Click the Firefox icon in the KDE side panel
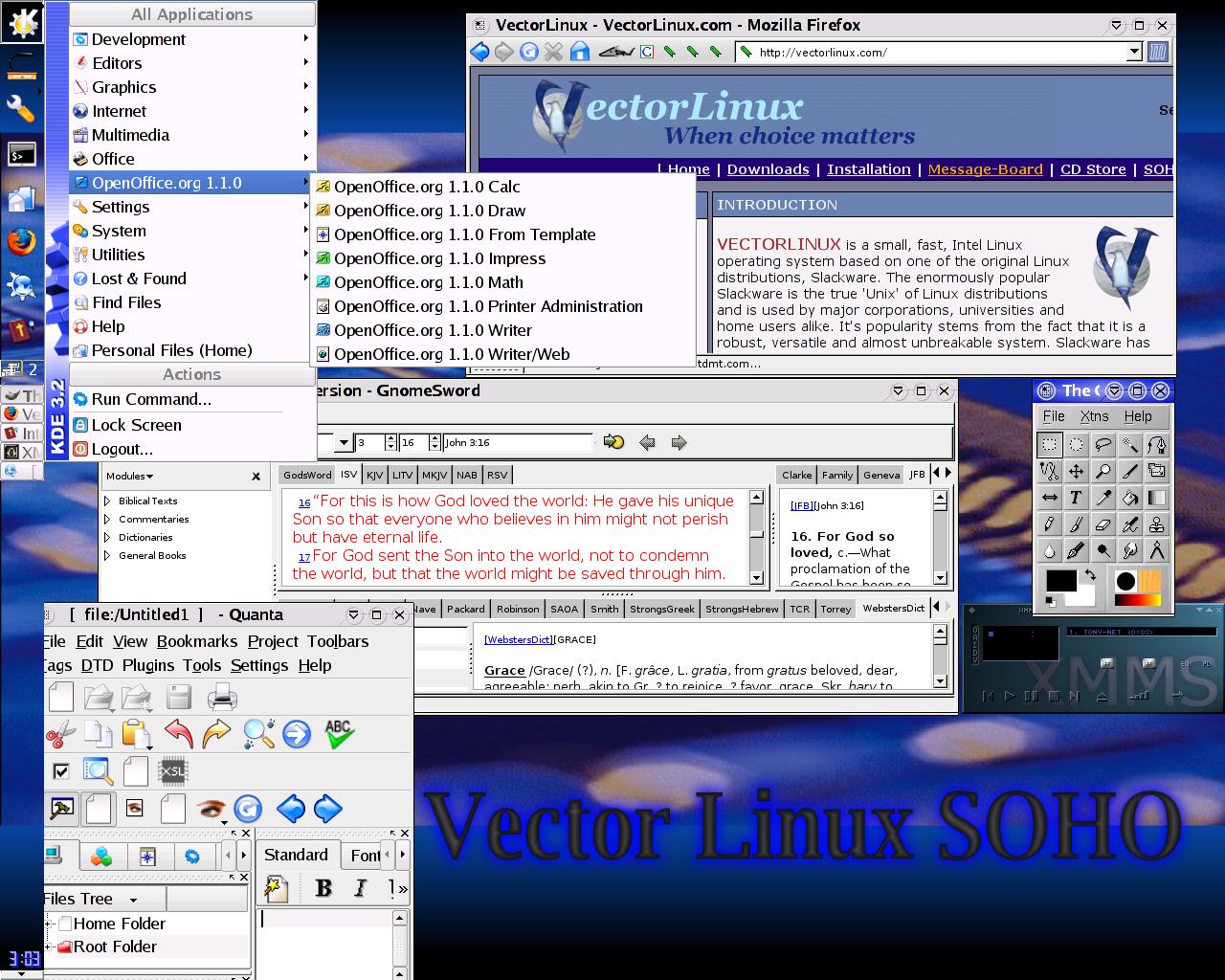This screenshot has height=980, width=1225. coord(22,241)
